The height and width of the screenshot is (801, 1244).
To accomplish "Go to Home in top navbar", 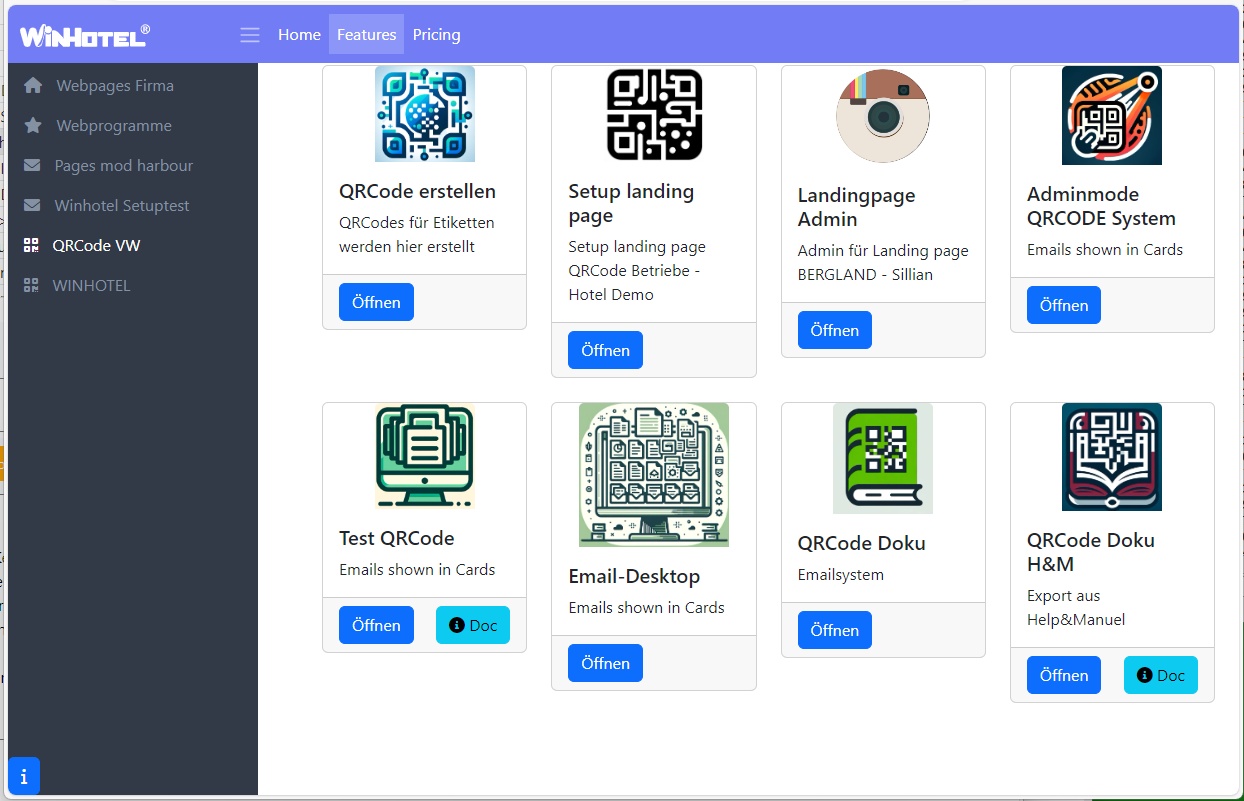I will (299, 35).
